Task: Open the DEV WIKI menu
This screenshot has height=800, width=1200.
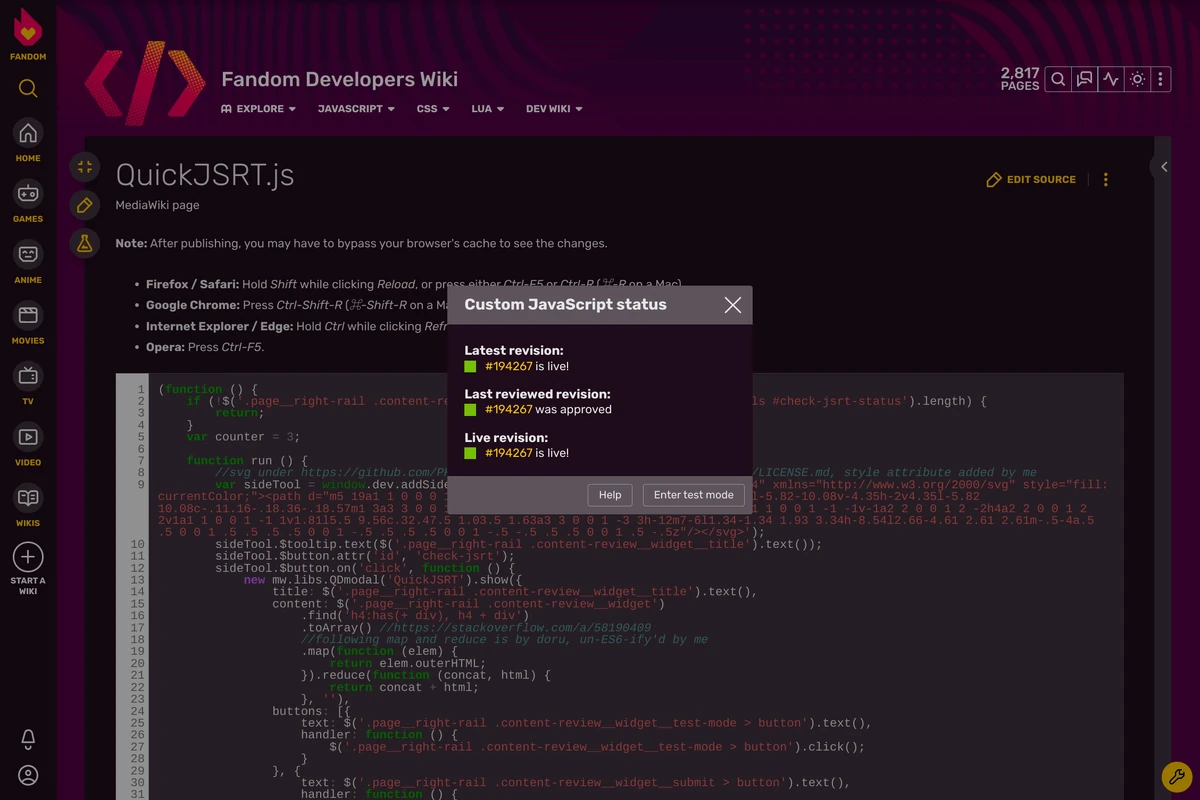Action: pyautogui.click(x=553, y=108)
